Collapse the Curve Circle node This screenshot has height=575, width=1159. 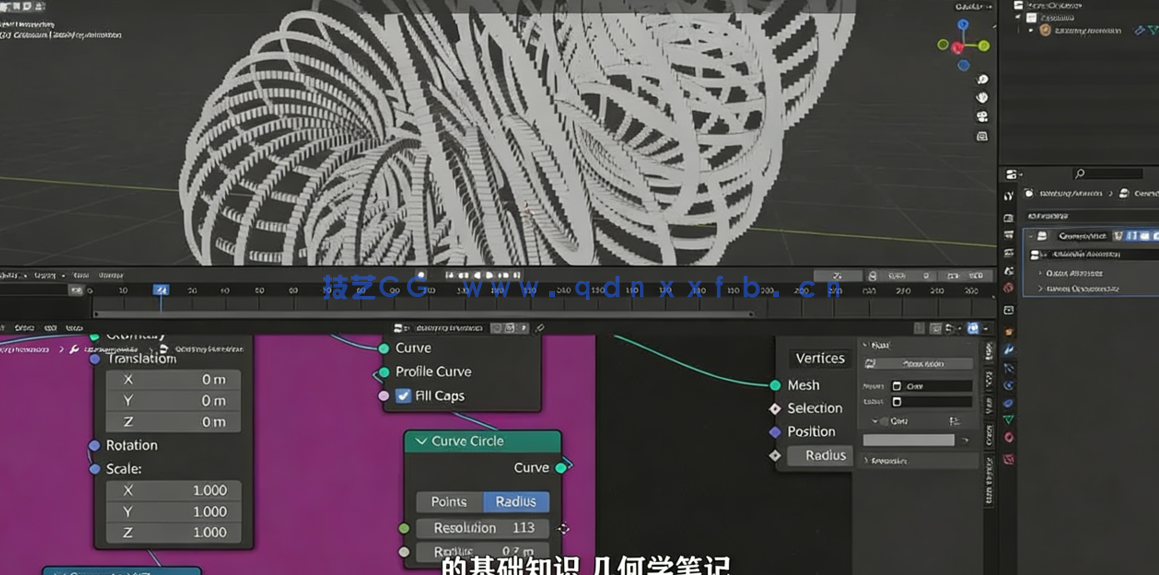click(421, 441)
